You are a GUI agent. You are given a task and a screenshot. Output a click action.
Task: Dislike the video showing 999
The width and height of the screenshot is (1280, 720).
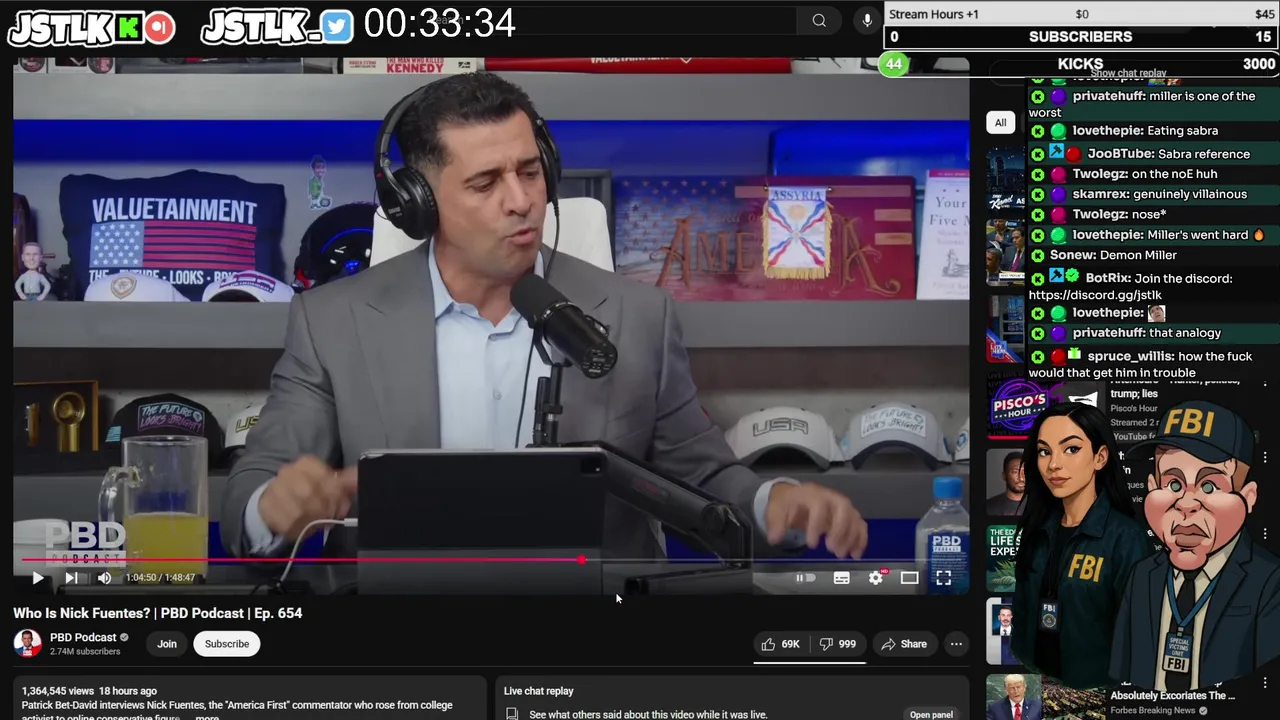pos(838,644)
